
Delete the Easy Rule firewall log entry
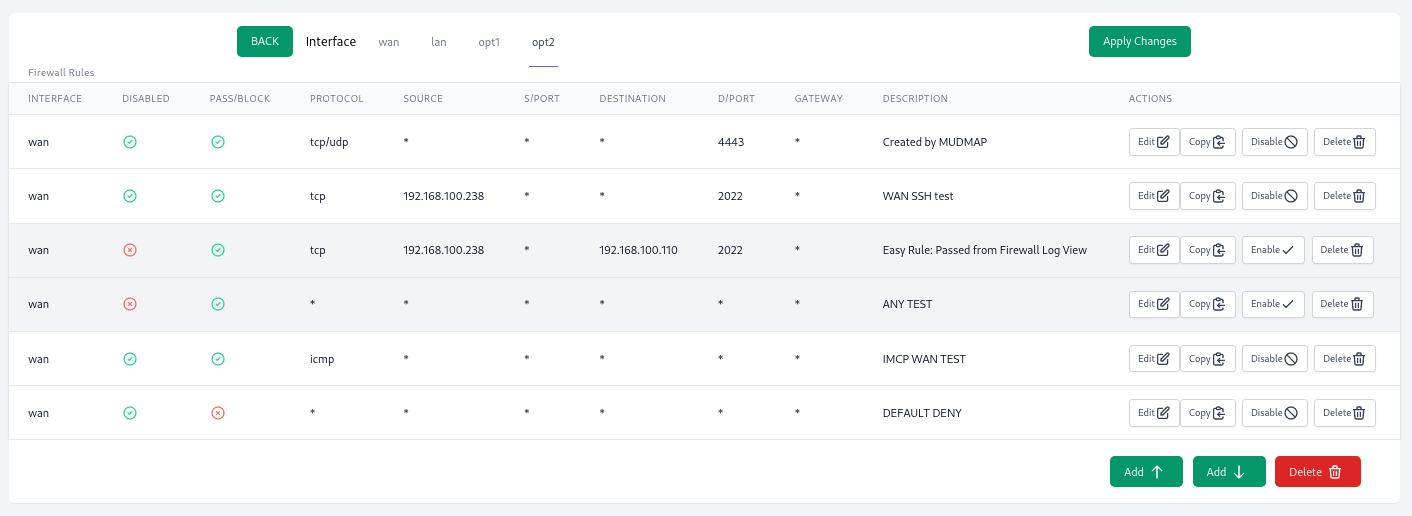click(1343, 250)
